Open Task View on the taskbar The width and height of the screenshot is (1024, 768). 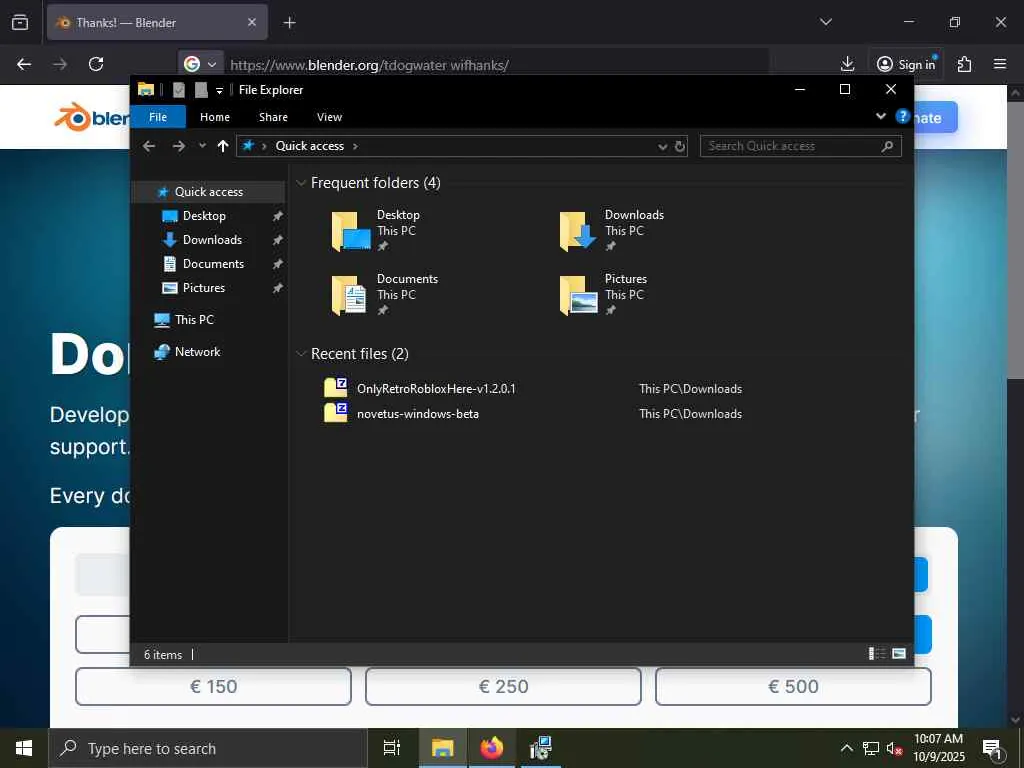(x=392, y=748)
